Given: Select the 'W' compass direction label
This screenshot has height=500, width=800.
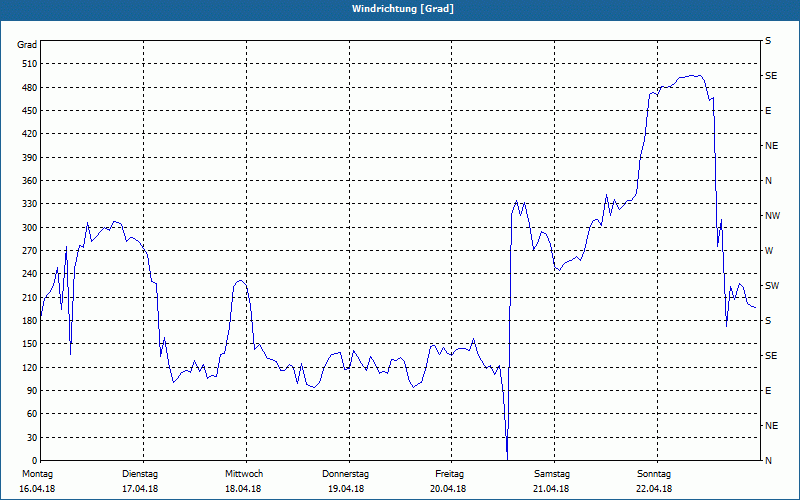Looking at the screenshot, I should pos(769,251).
